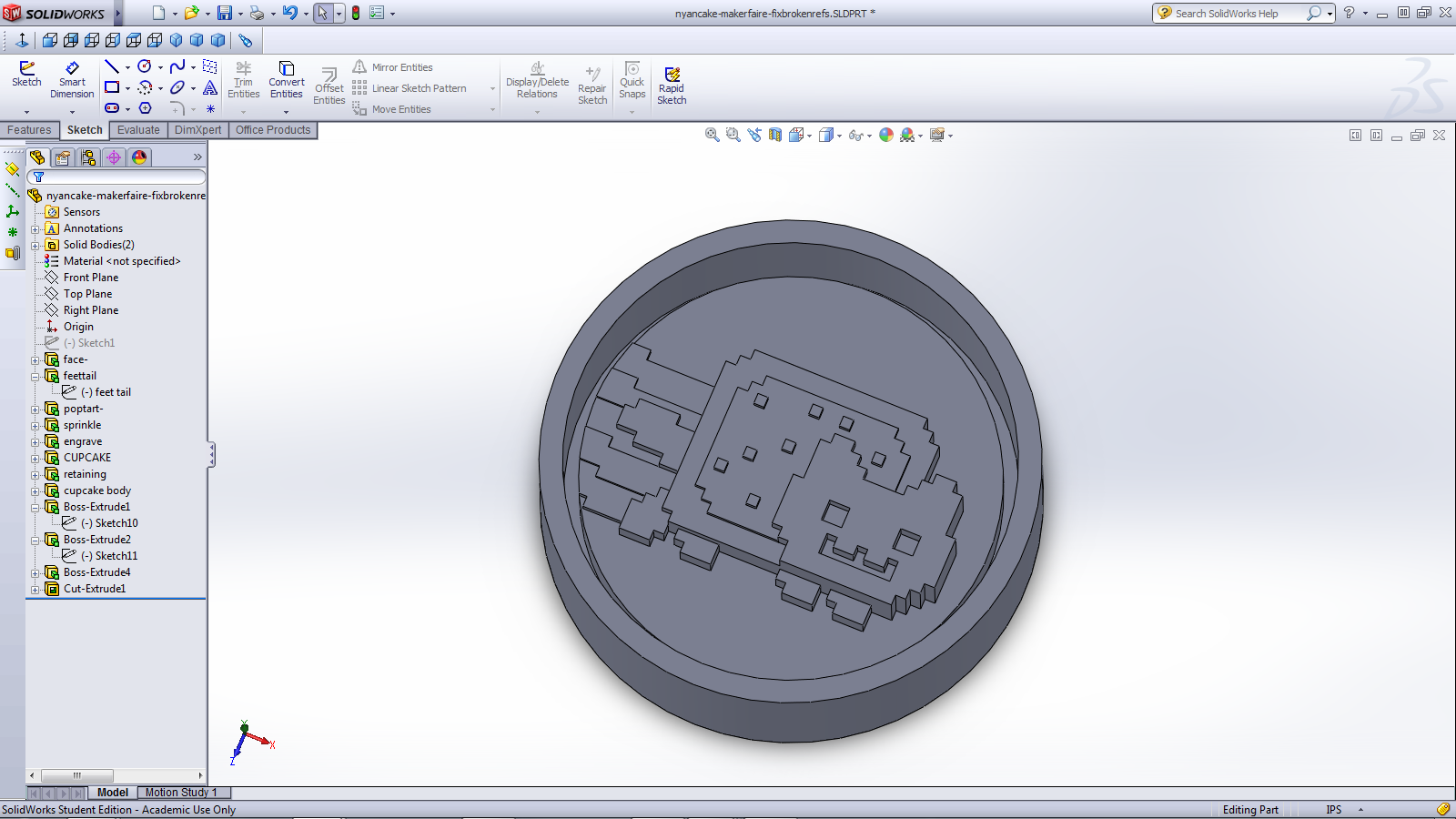Screen dimensions: 1456x819
Task: Switch to the Features tab
Action: (x=29, y=130)
